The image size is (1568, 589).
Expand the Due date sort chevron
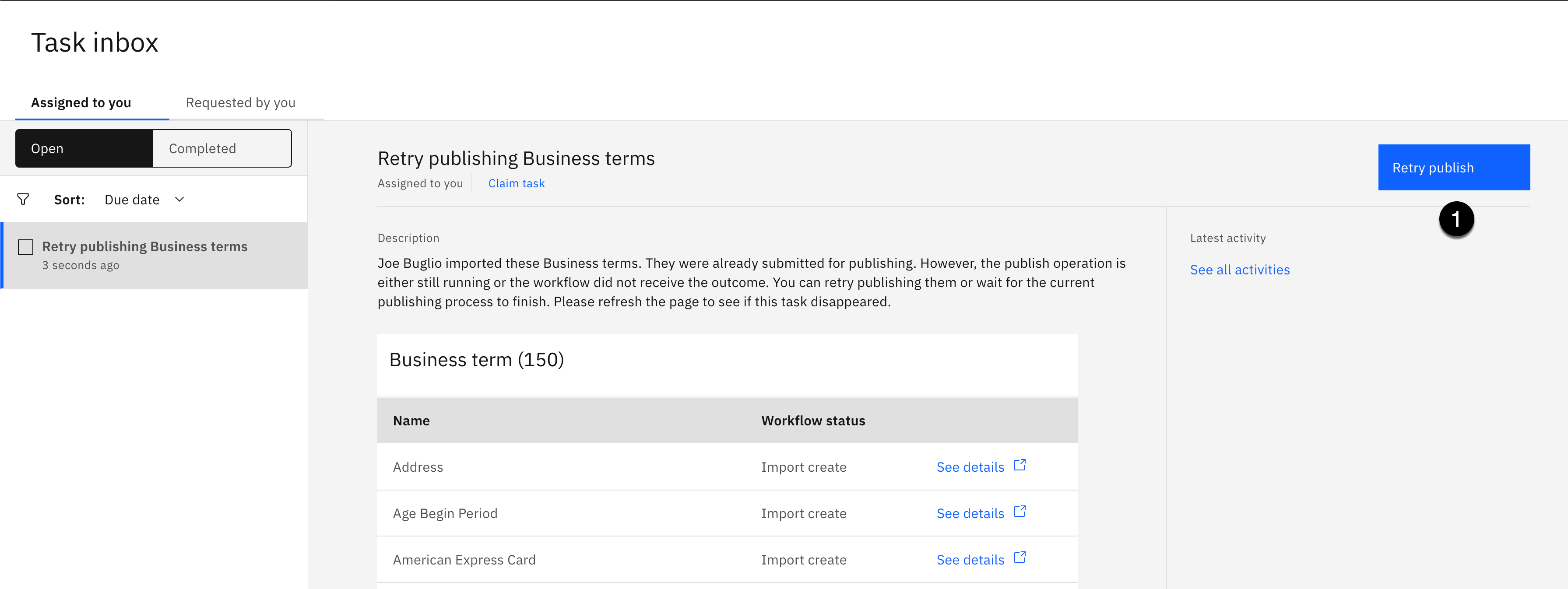tap(179, 200)
